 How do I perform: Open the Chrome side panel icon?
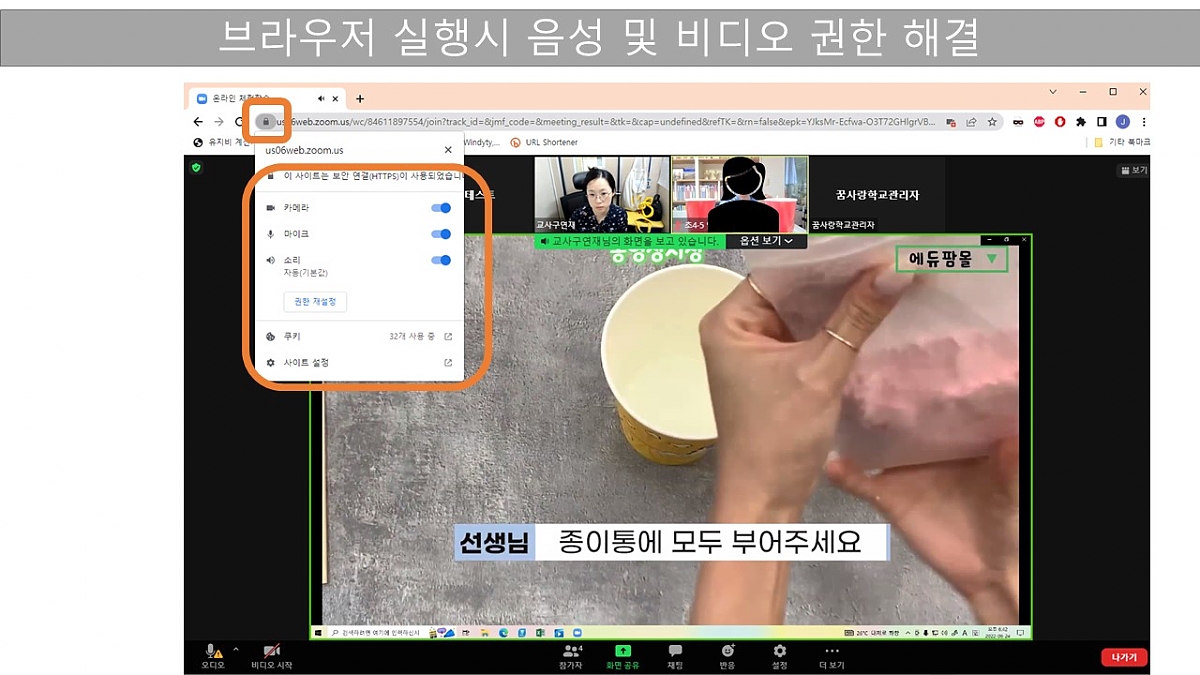pos(1101,122)
